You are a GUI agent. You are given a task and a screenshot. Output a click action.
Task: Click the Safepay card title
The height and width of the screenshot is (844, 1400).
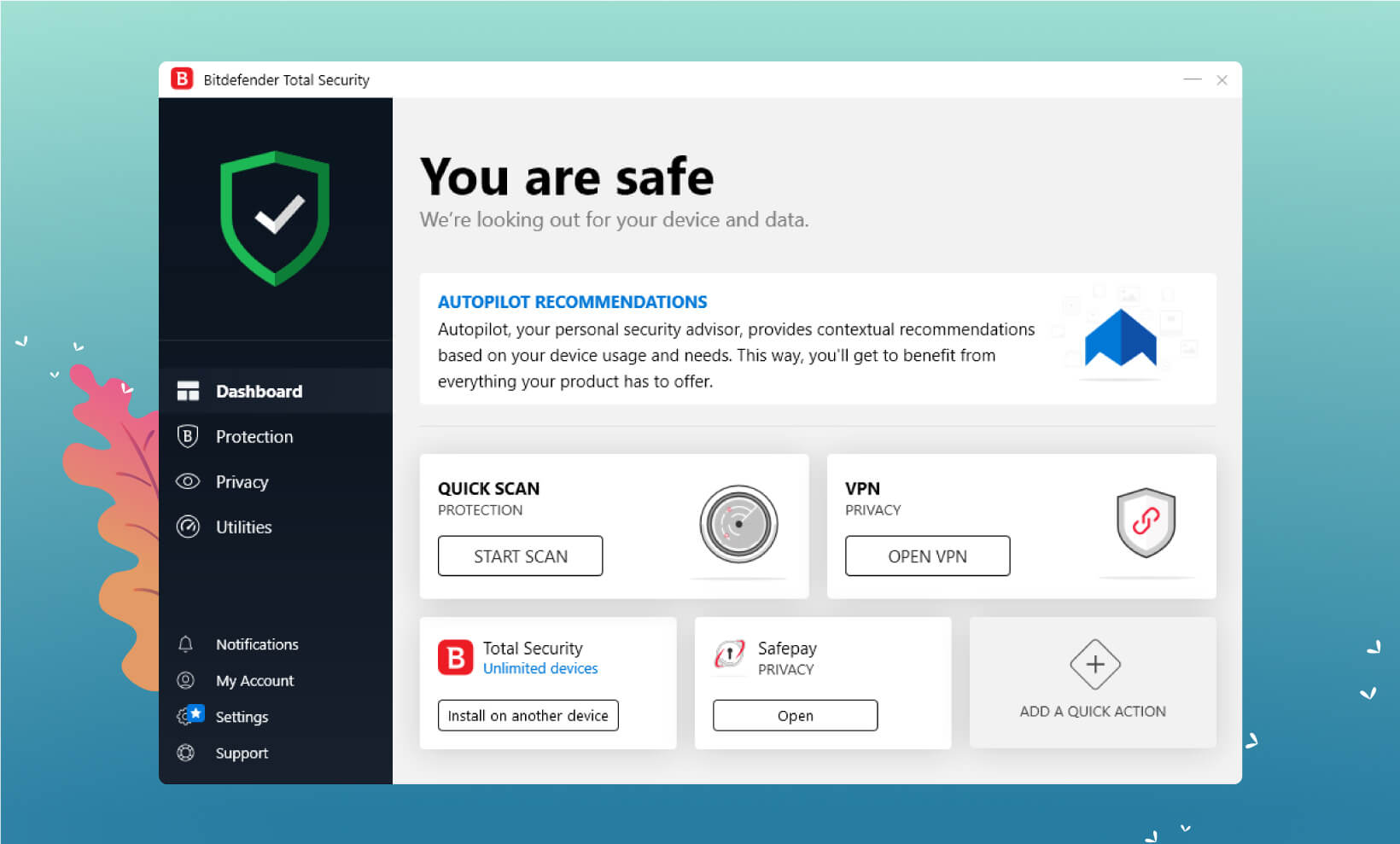pos(787,648)
